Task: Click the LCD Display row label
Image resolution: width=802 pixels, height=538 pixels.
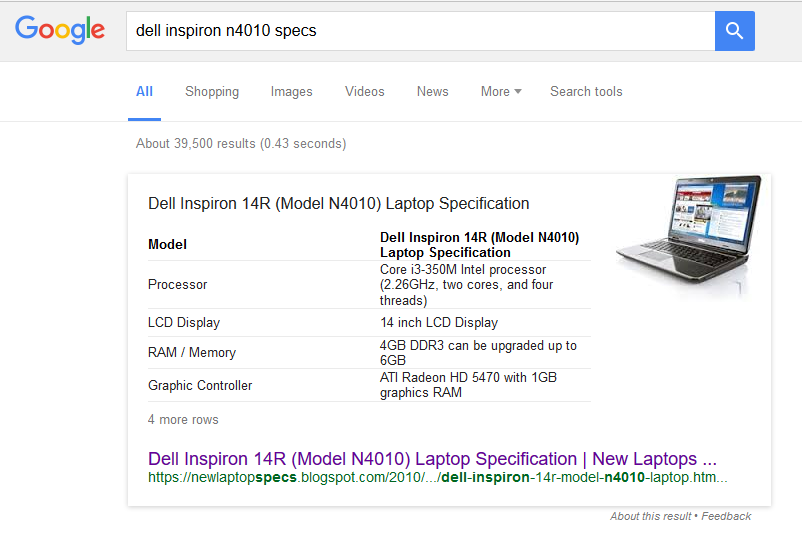Action: (x=184, y=323)
